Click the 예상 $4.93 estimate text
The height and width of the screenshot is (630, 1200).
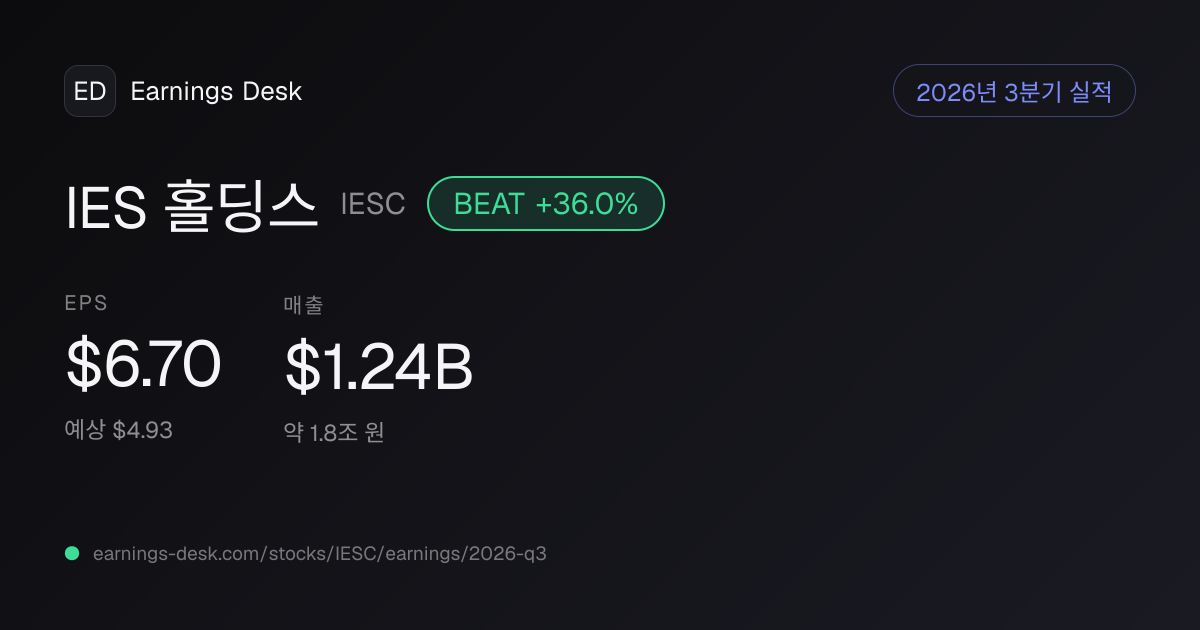[119, 430]
